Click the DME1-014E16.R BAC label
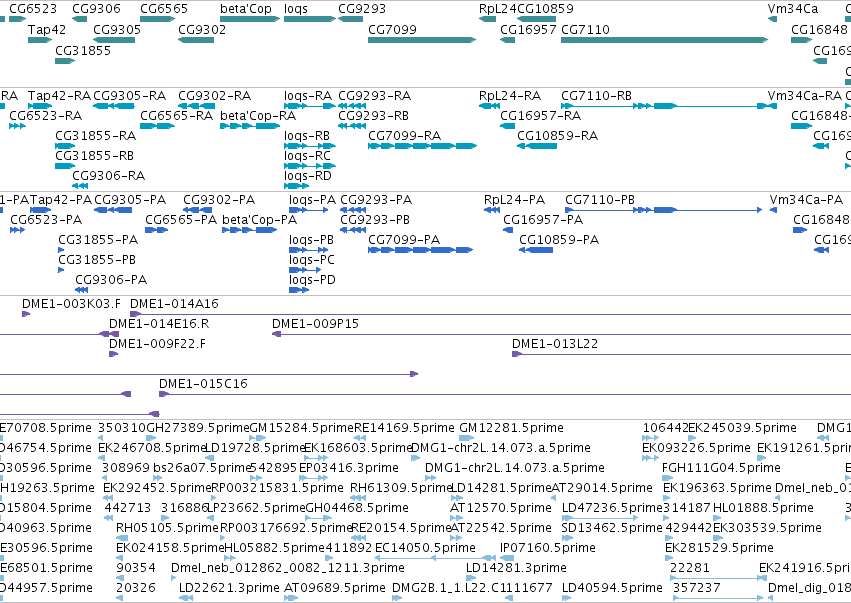Screen dimensions: 851x603 pyautogui.click(x=159, y=324)
